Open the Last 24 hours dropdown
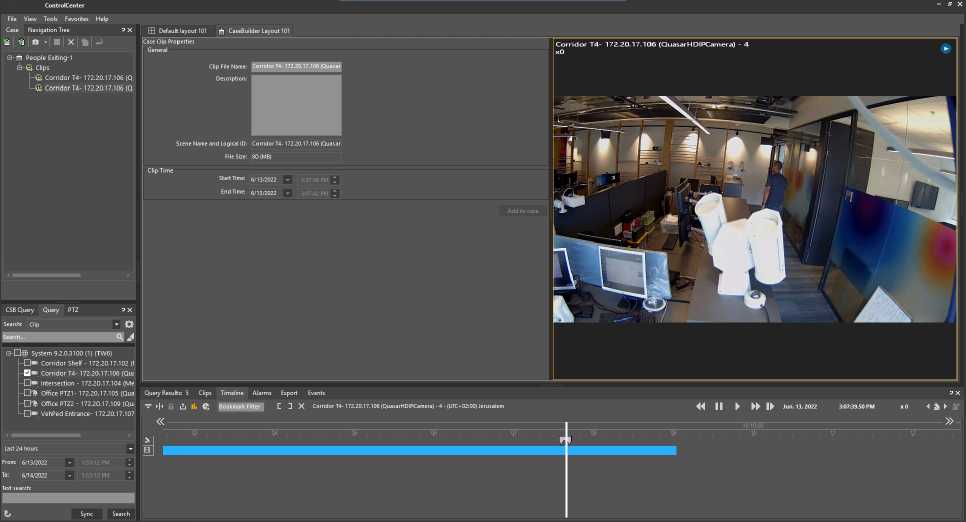The height and width of the screenshot is (522, 966). coord(129,449)
